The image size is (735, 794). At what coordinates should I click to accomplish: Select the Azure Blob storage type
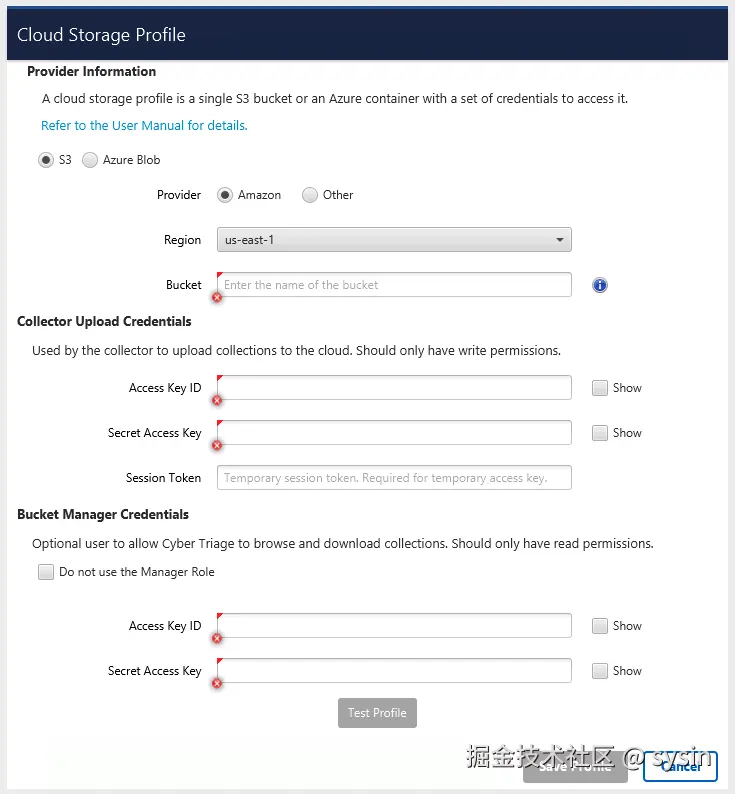click(x=90, y=160)
